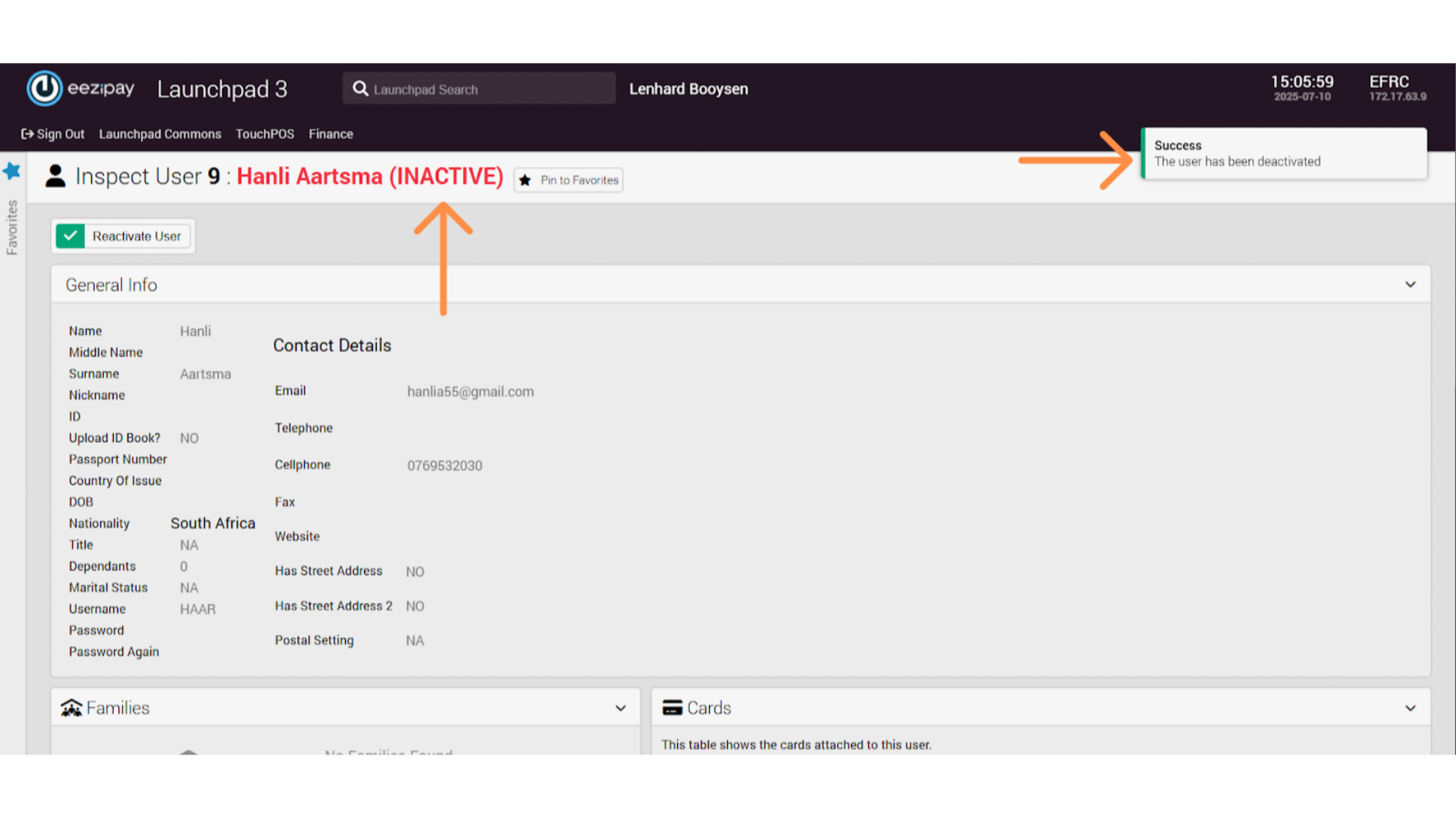Click the Launchpad 3 title

tap(222, 89)
